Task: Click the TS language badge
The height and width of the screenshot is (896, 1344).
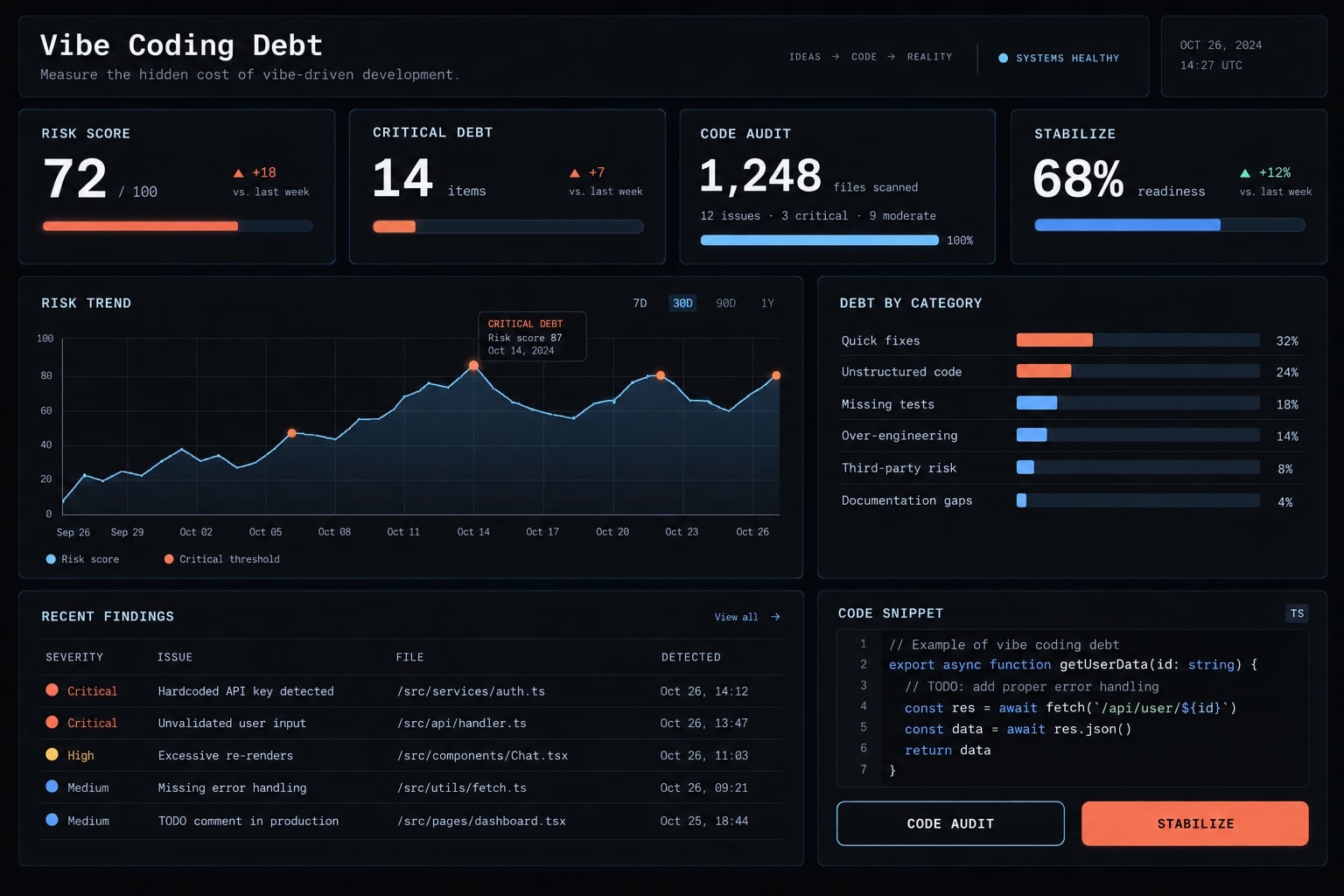Action: click(x=1297, y=613)
